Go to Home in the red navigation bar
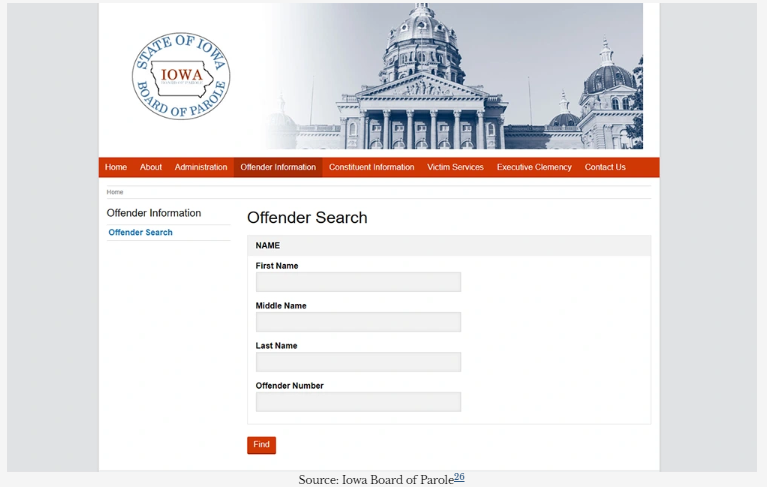Image resolution: width=767 pixels, height=487 pixels. [x=116, y=167]
